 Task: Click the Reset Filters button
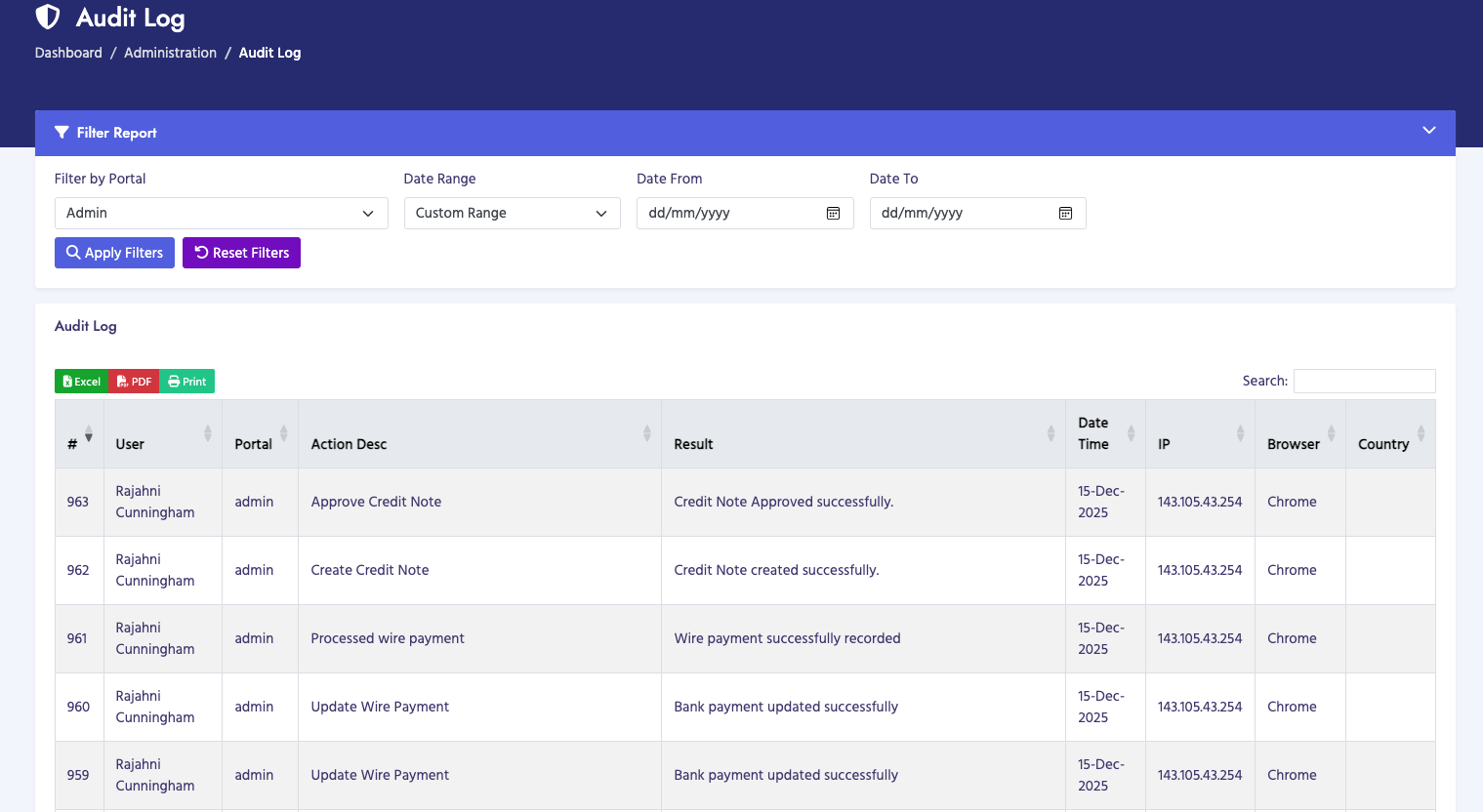[x=241, y=253]
